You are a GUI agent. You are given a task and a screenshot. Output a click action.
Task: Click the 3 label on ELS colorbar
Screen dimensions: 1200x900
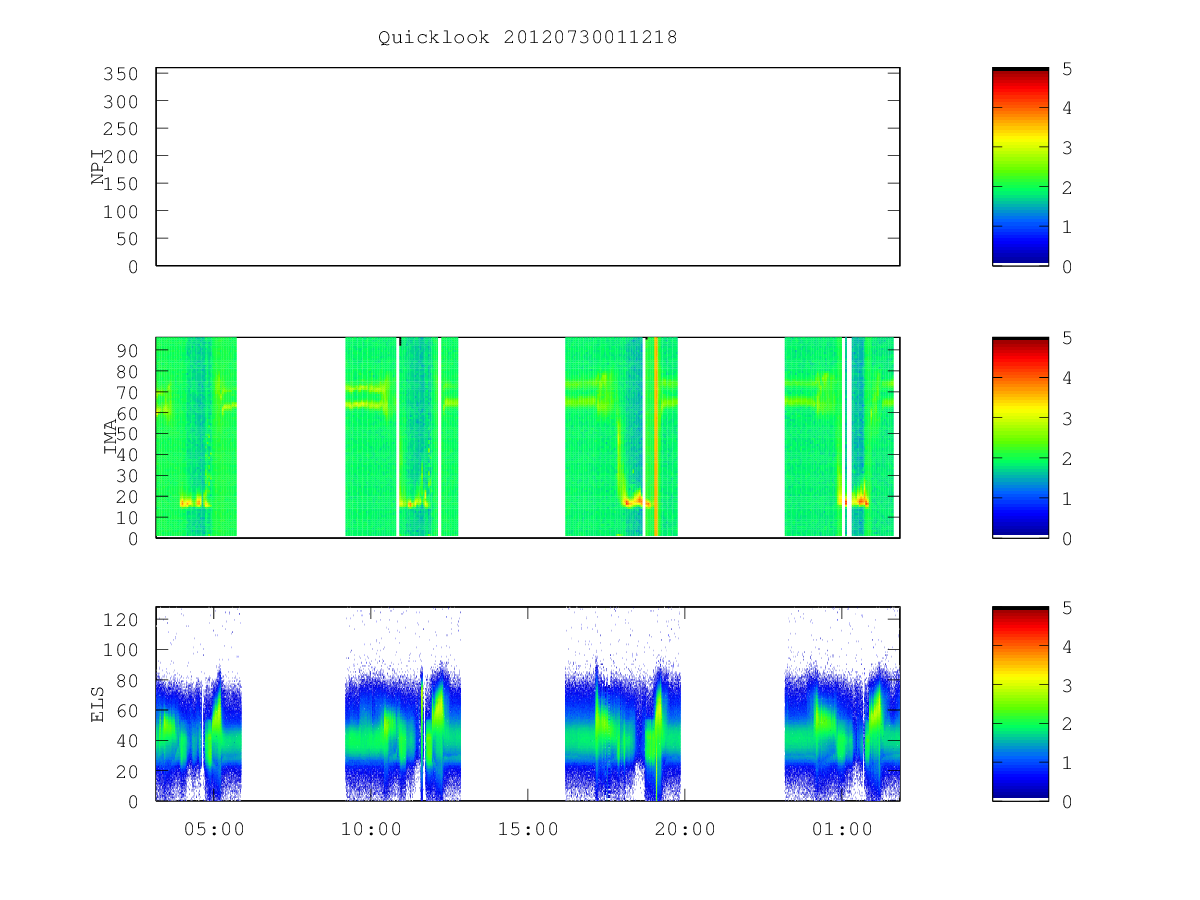(x=1068, y=685)
